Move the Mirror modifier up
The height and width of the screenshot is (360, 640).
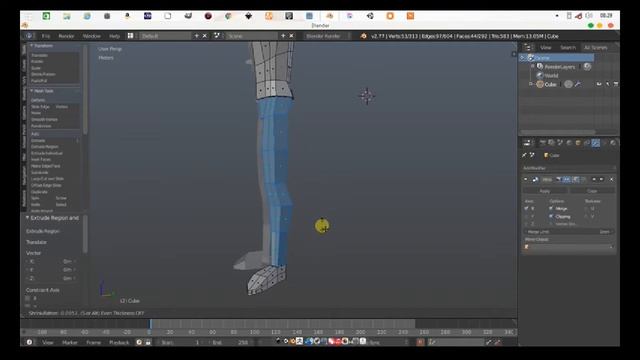[594, 179]
